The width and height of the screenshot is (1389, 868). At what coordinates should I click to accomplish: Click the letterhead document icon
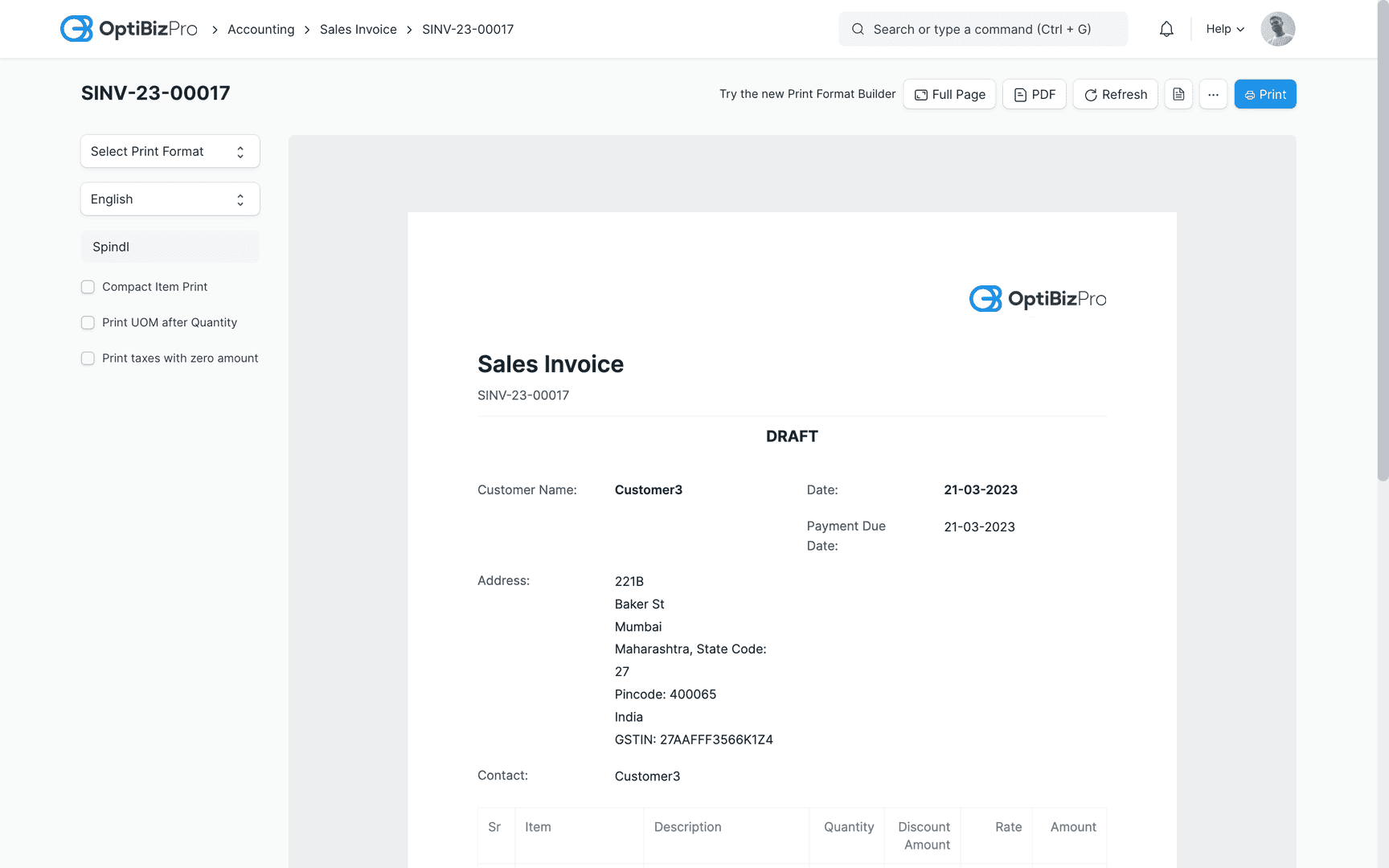point(1178,94)
